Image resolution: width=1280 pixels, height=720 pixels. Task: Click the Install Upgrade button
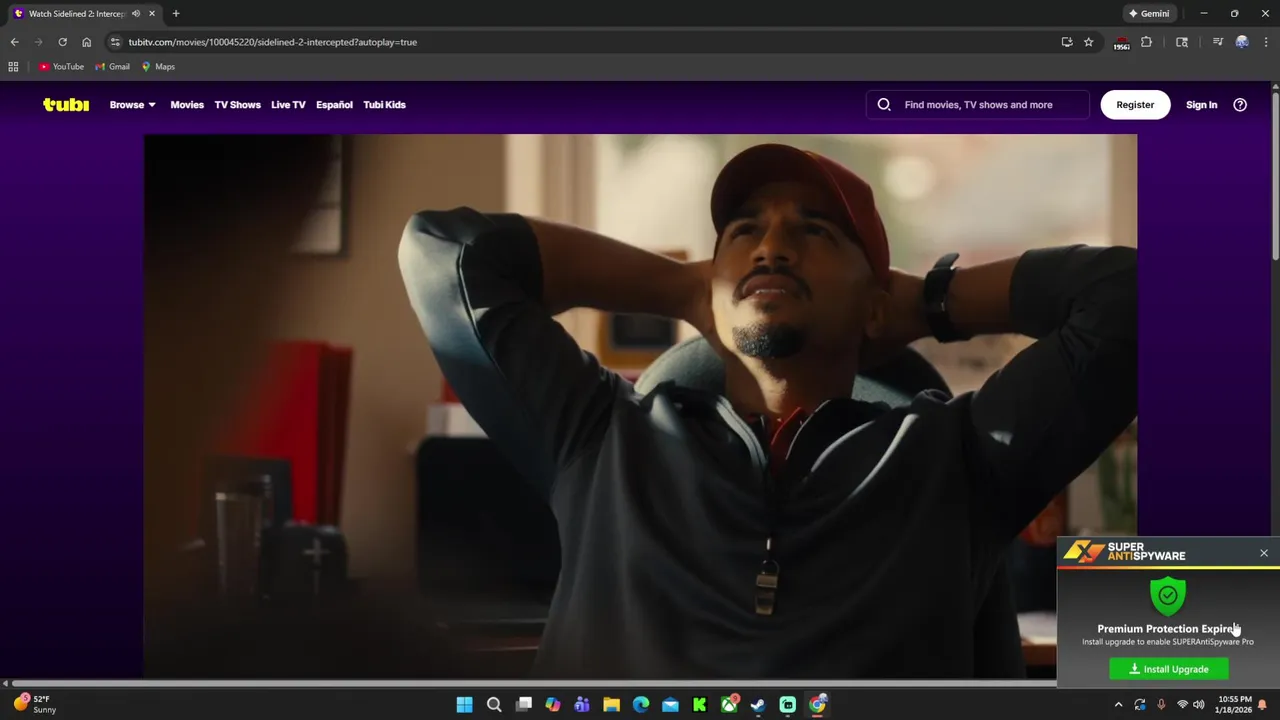pyautogui.click(x=1169, y=669)
